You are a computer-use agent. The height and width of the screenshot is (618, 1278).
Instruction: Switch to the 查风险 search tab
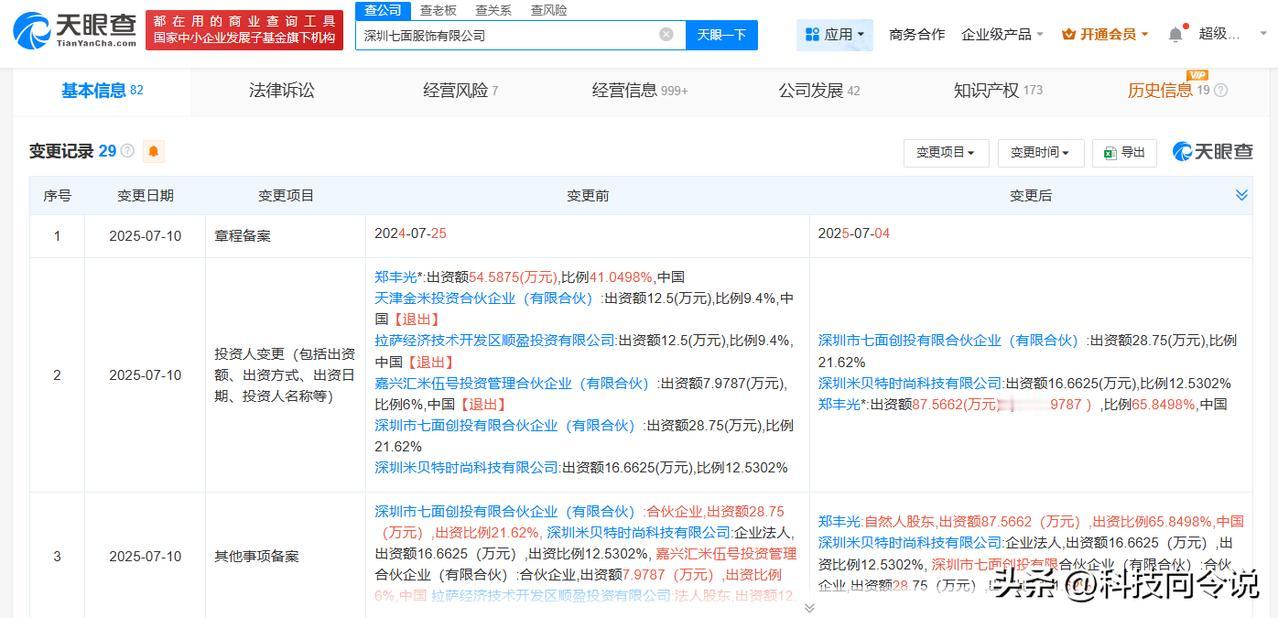[x=548, y=10]
